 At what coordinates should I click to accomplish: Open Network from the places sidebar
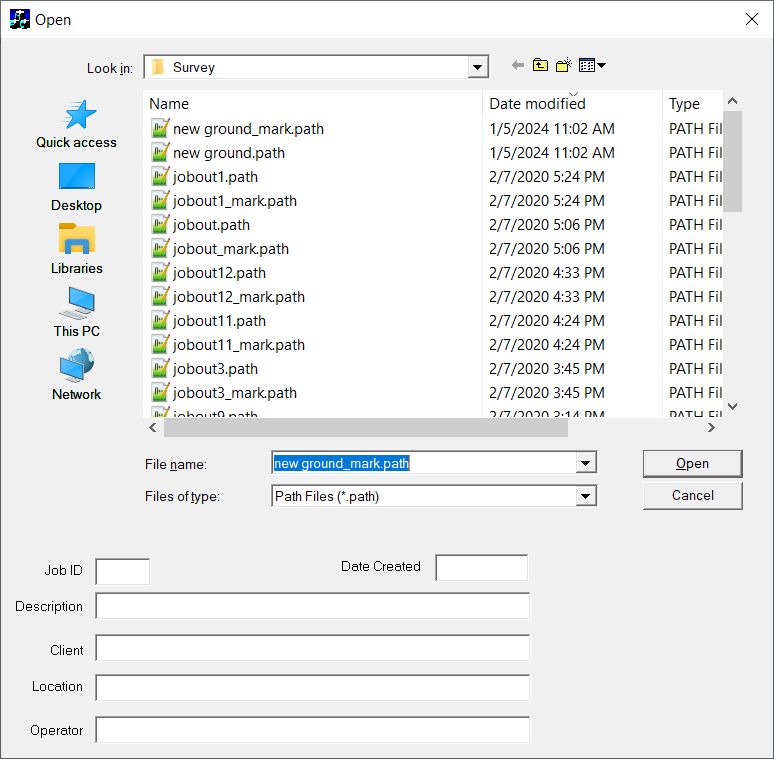(77, 376)
